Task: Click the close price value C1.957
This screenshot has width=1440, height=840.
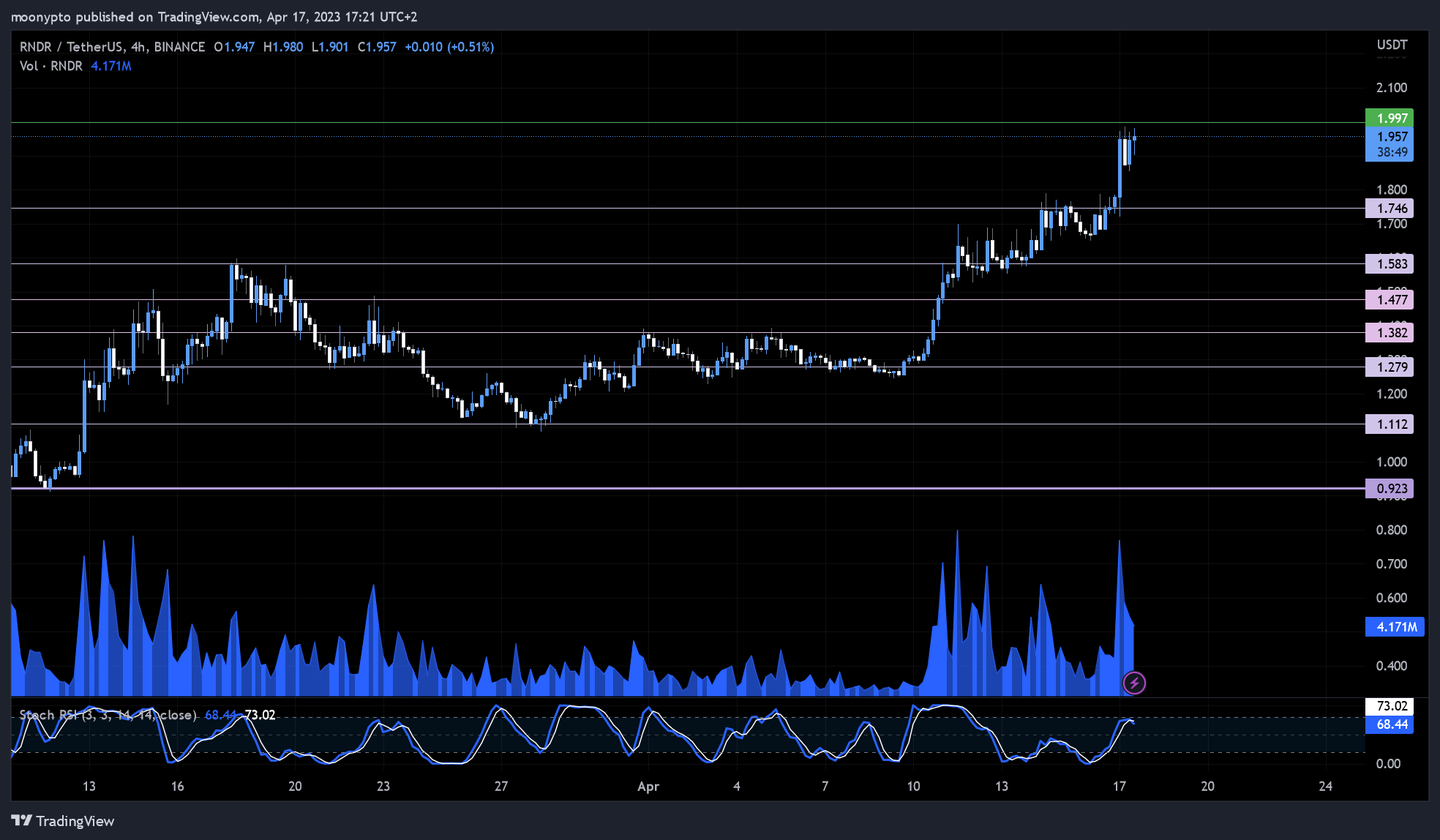Action: [377, 47]
